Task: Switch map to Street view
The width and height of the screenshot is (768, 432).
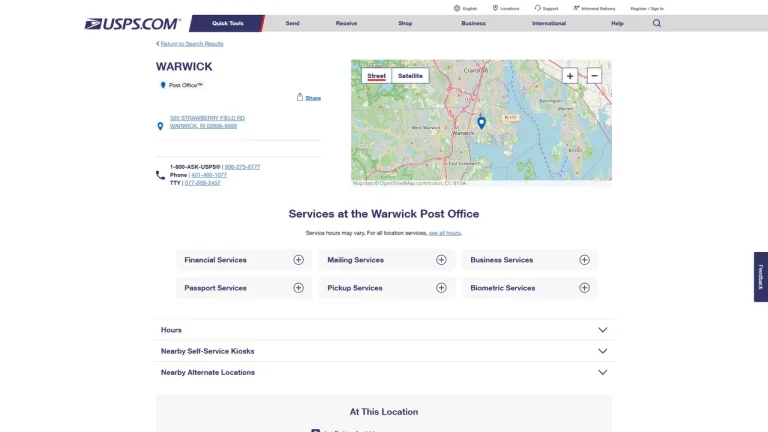Action: (377, 76)
